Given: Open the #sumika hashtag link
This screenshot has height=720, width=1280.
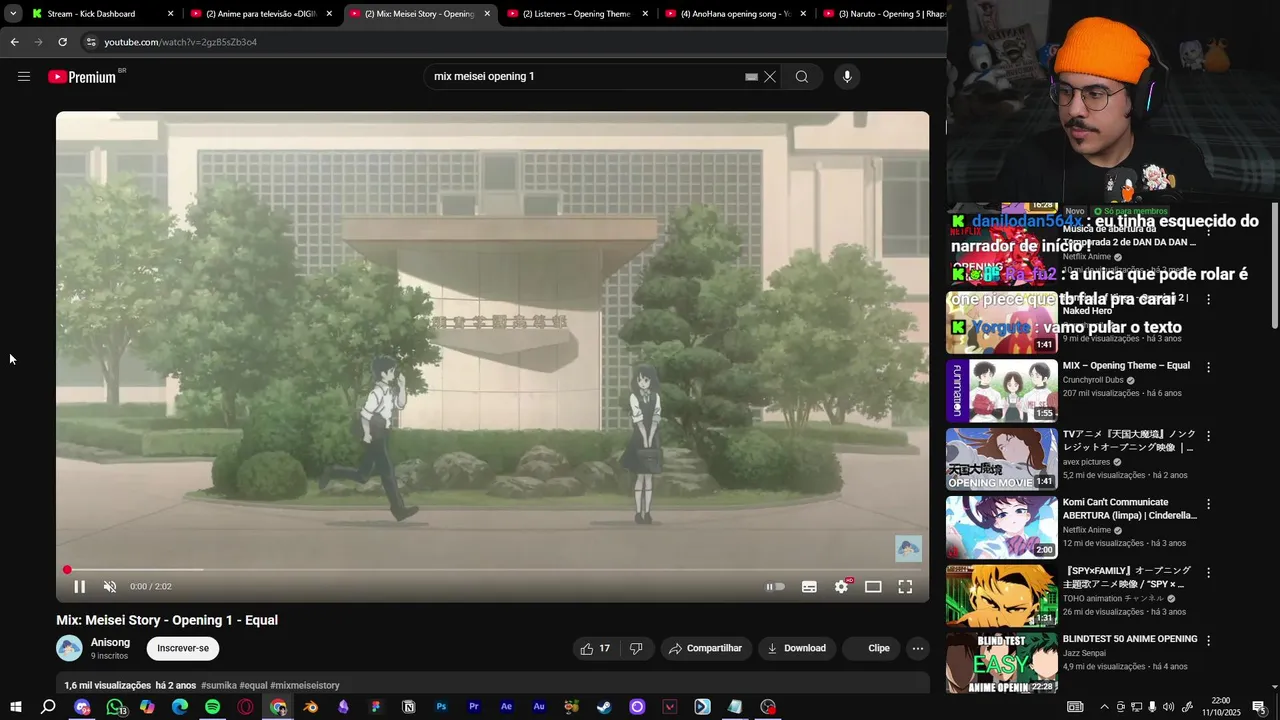Looking at the screenshot, I should point(218,685).
